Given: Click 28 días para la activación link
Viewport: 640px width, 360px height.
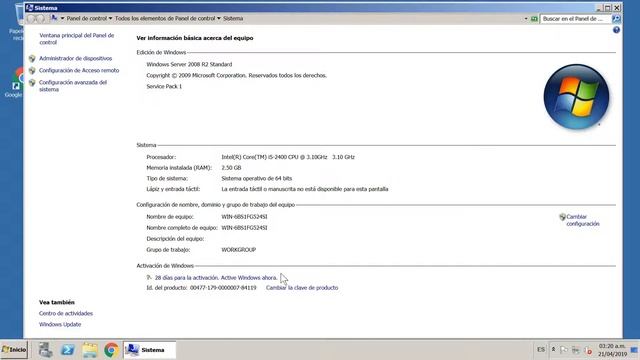Looking at the screenshot, I should tap(216, 278).
